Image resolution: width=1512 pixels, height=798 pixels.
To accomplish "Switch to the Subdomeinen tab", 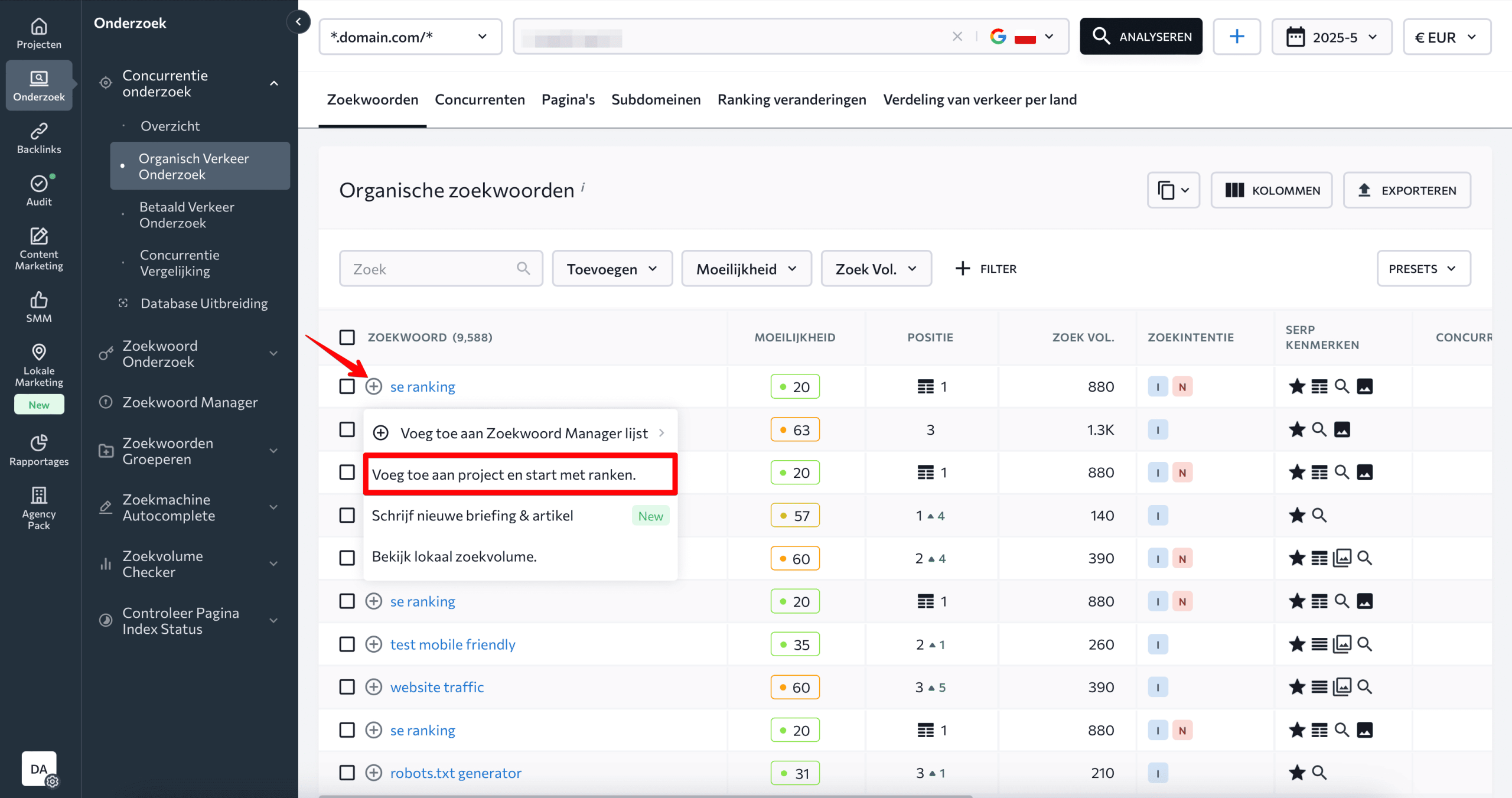I will (656, 99).
